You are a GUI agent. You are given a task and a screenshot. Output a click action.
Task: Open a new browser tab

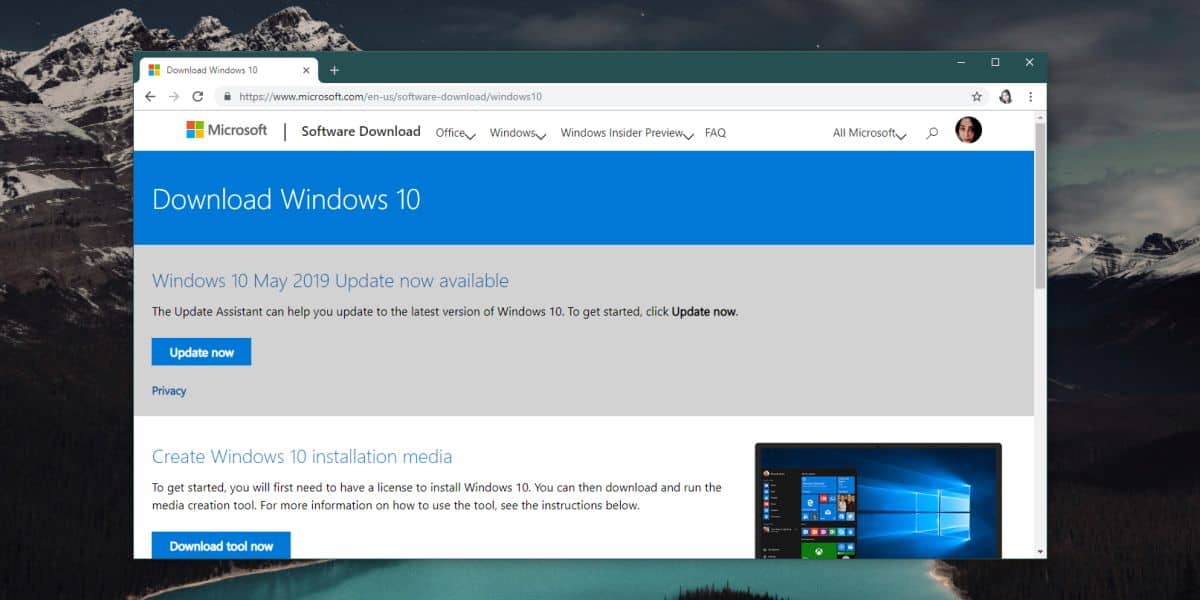[x=334, y=69]
